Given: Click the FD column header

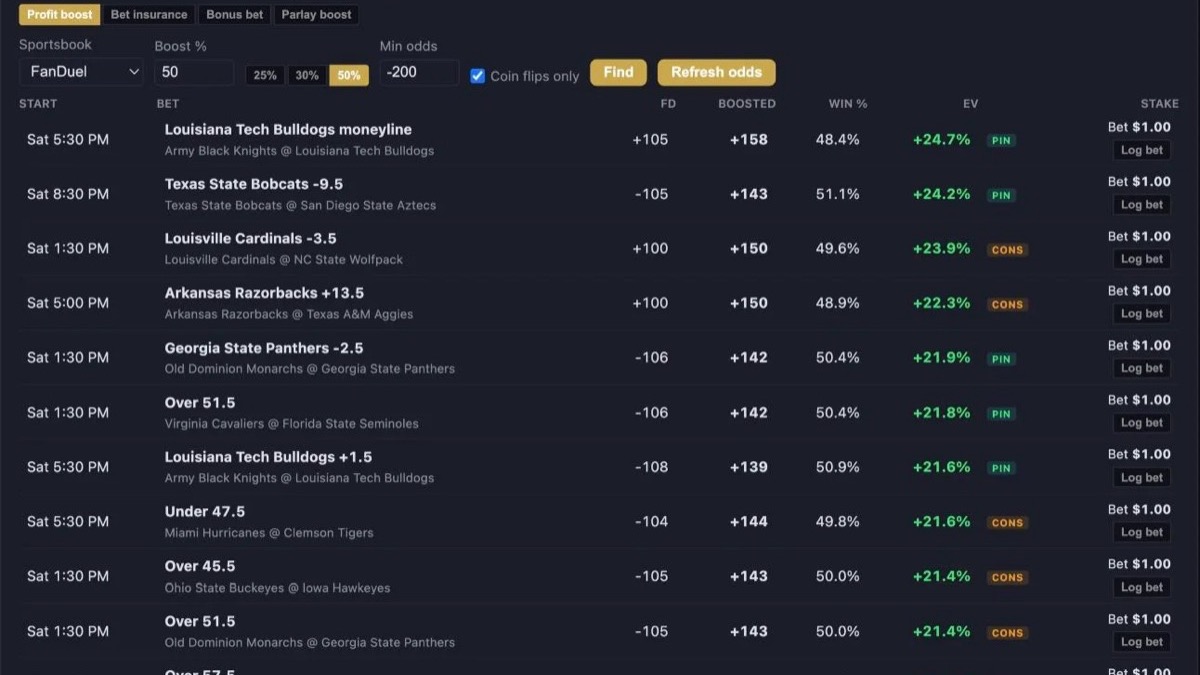Looking at the screenshot, I should click(668, 104).
